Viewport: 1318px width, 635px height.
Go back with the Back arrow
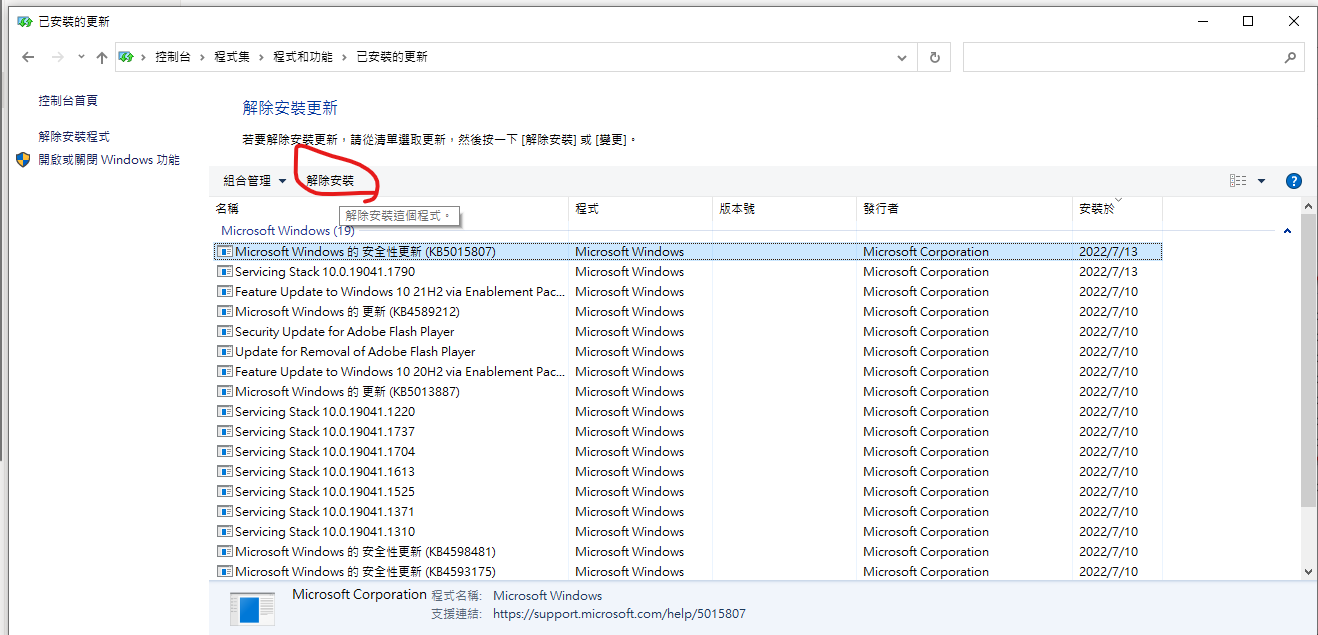tap(28, 58)
